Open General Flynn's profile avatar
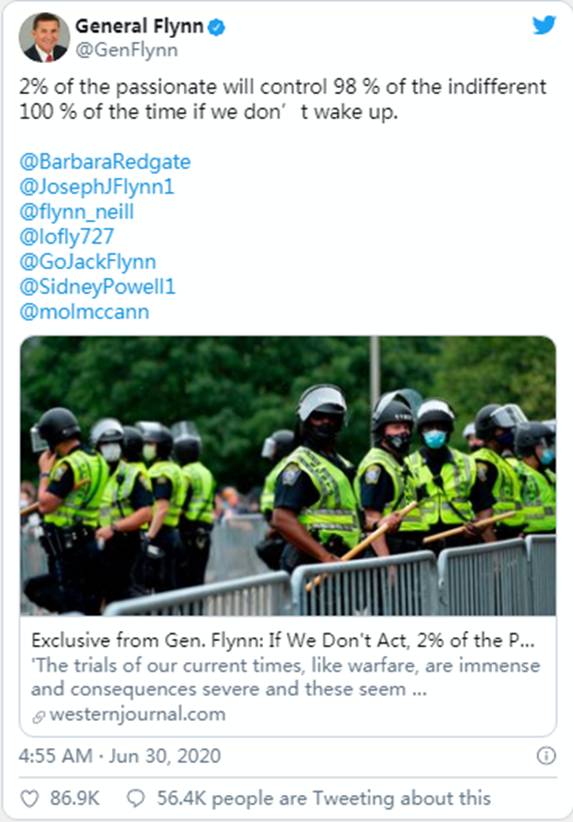The height and width of the screenshot is (822, 573). 44,37
